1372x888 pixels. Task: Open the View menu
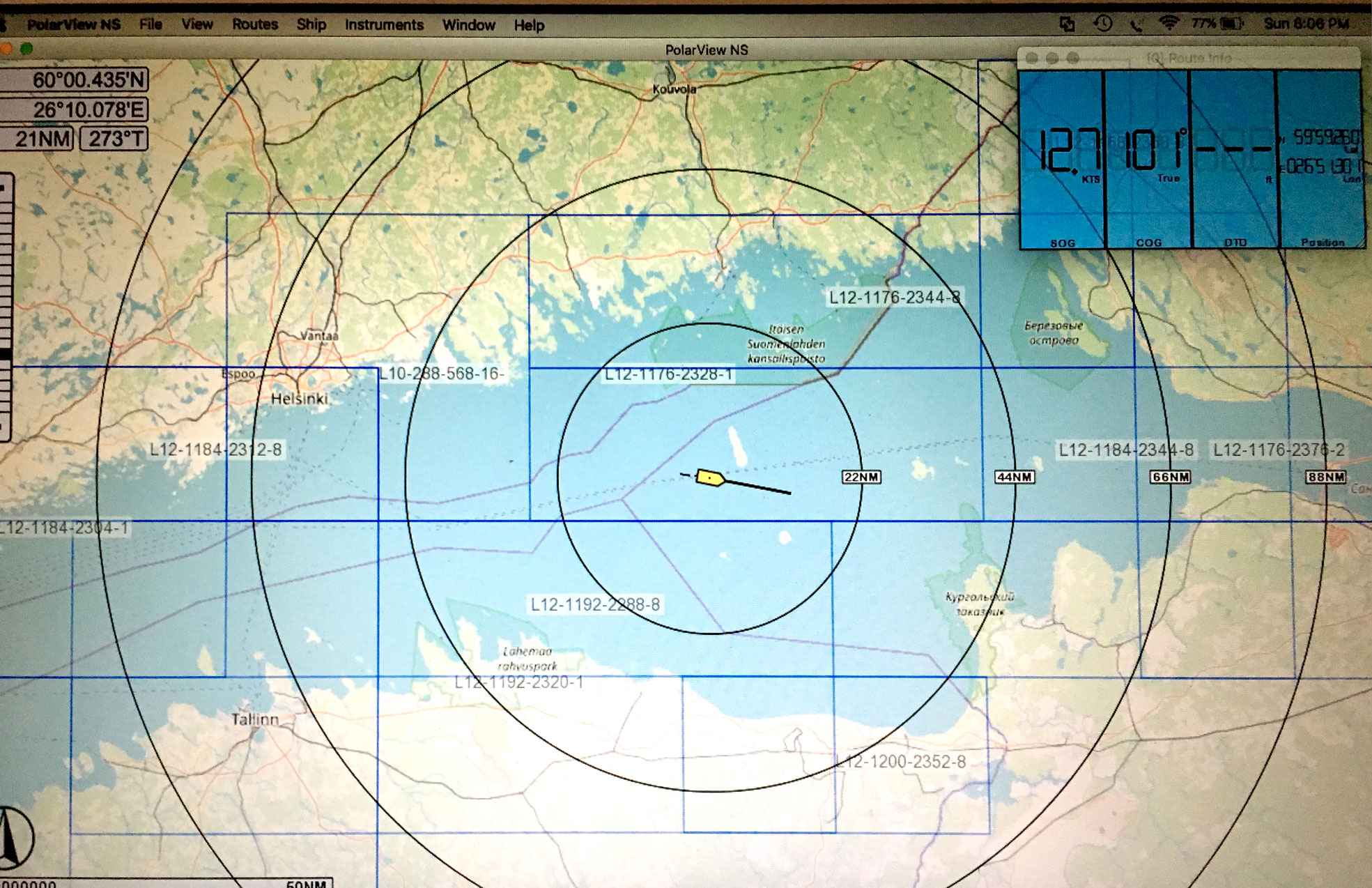point(196,24)
